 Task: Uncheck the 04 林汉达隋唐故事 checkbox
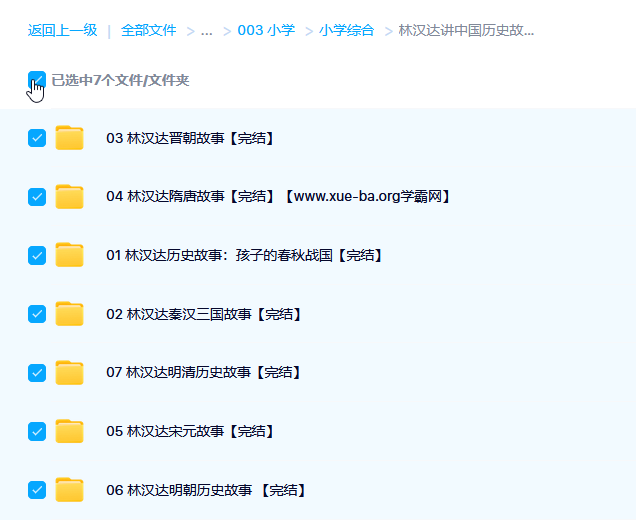(37, 197)
